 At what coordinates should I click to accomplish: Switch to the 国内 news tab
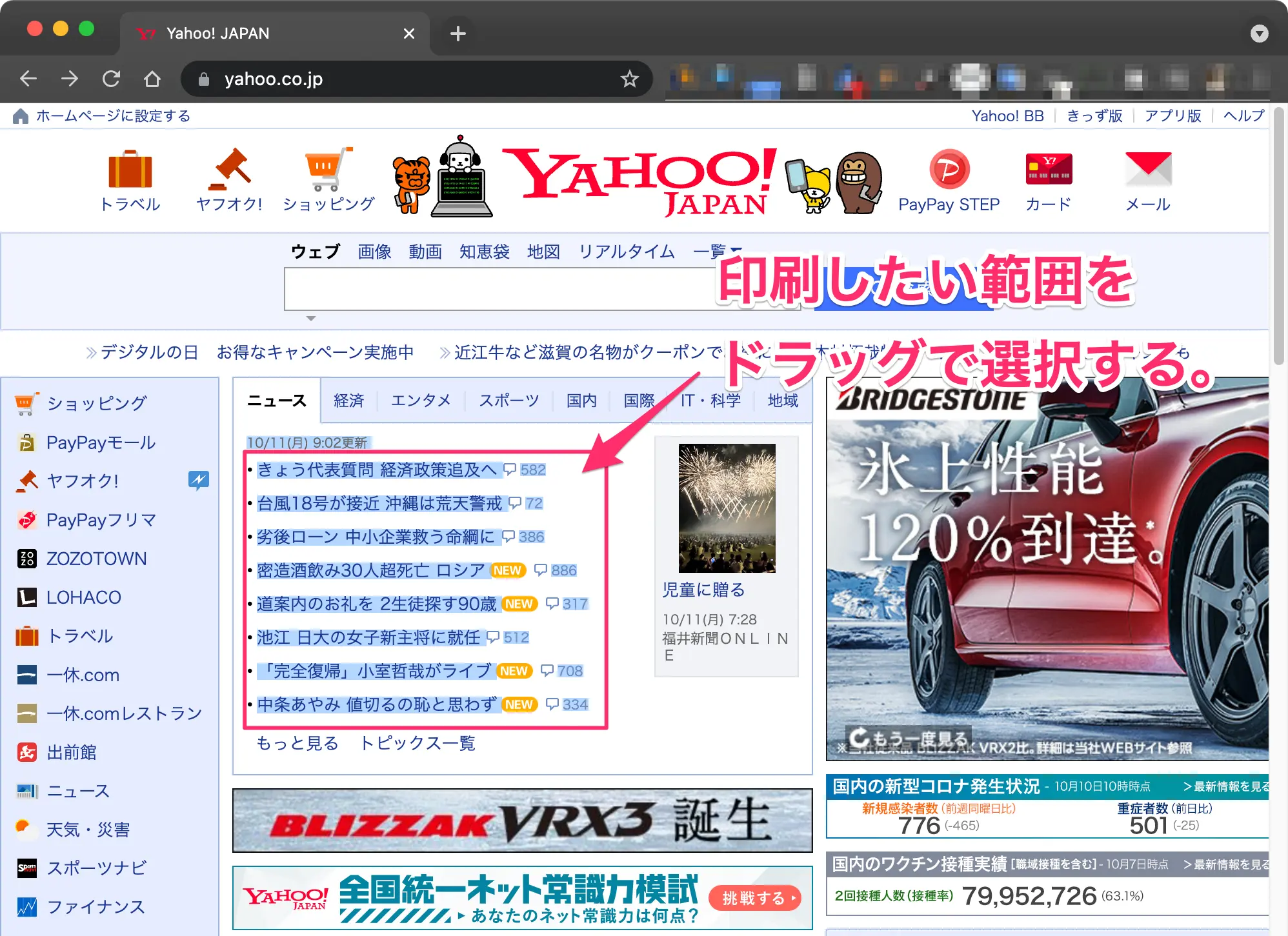(x=581, y=401)
